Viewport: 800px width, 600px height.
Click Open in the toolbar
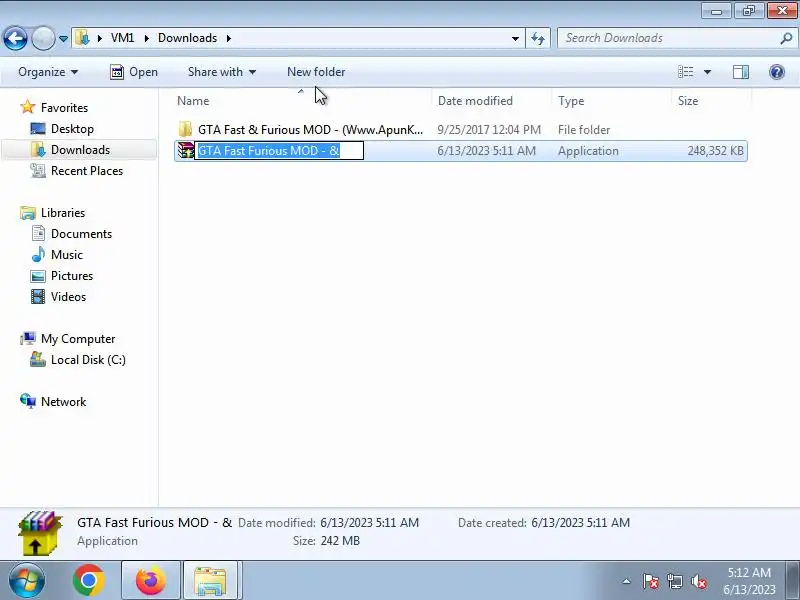tap(134, 72)
